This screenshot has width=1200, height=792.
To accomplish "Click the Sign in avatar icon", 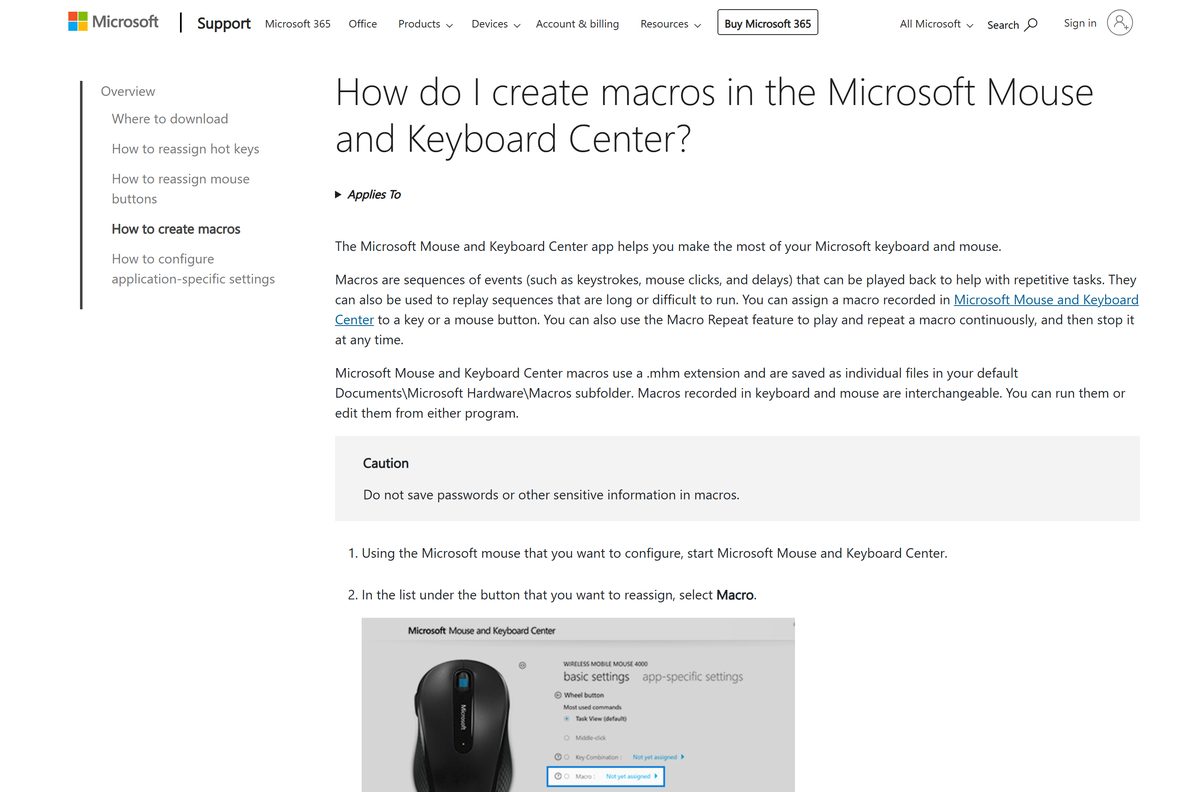I will pos(1120,23).
